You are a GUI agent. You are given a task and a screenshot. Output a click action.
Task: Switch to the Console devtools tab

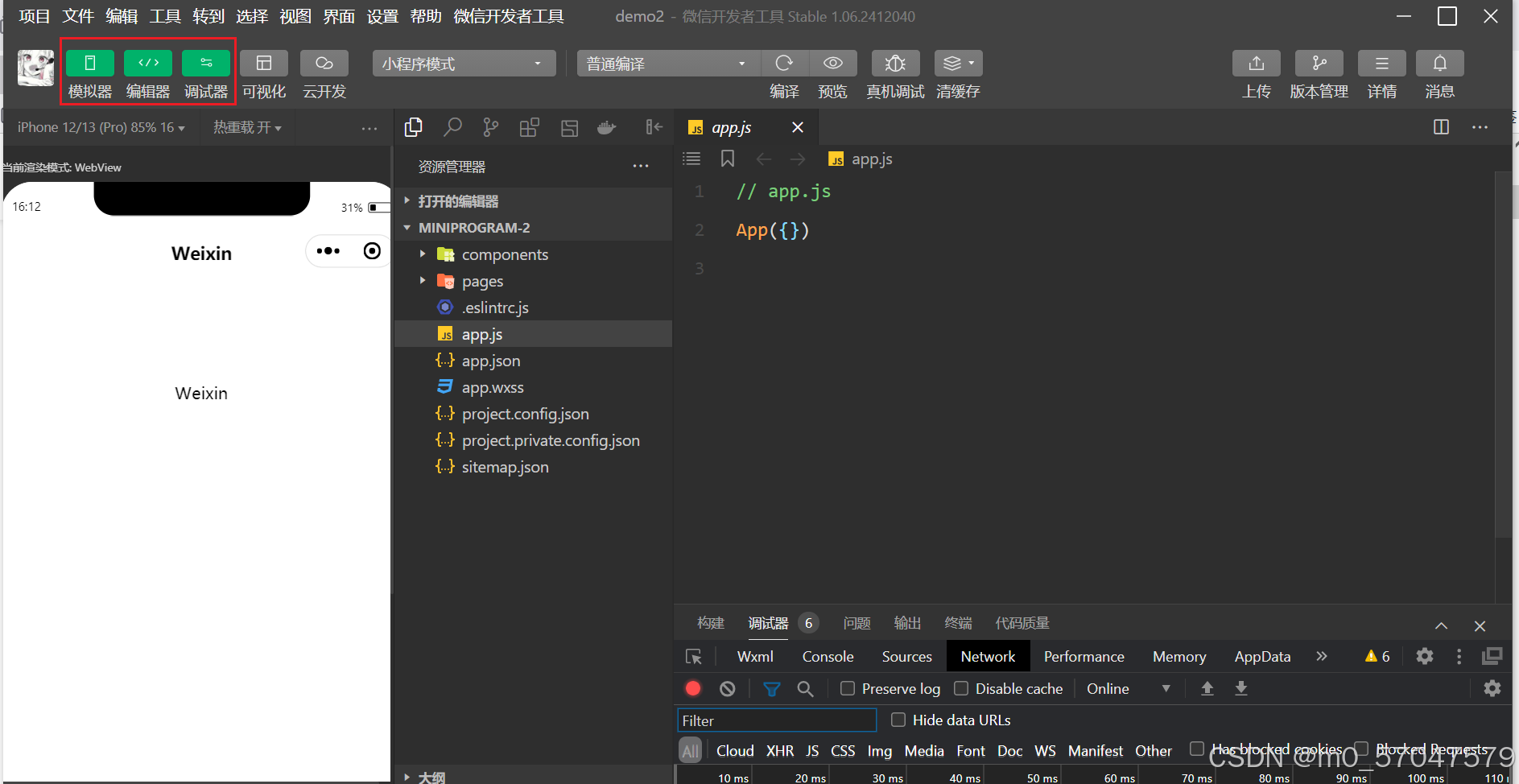coord(828,657)
